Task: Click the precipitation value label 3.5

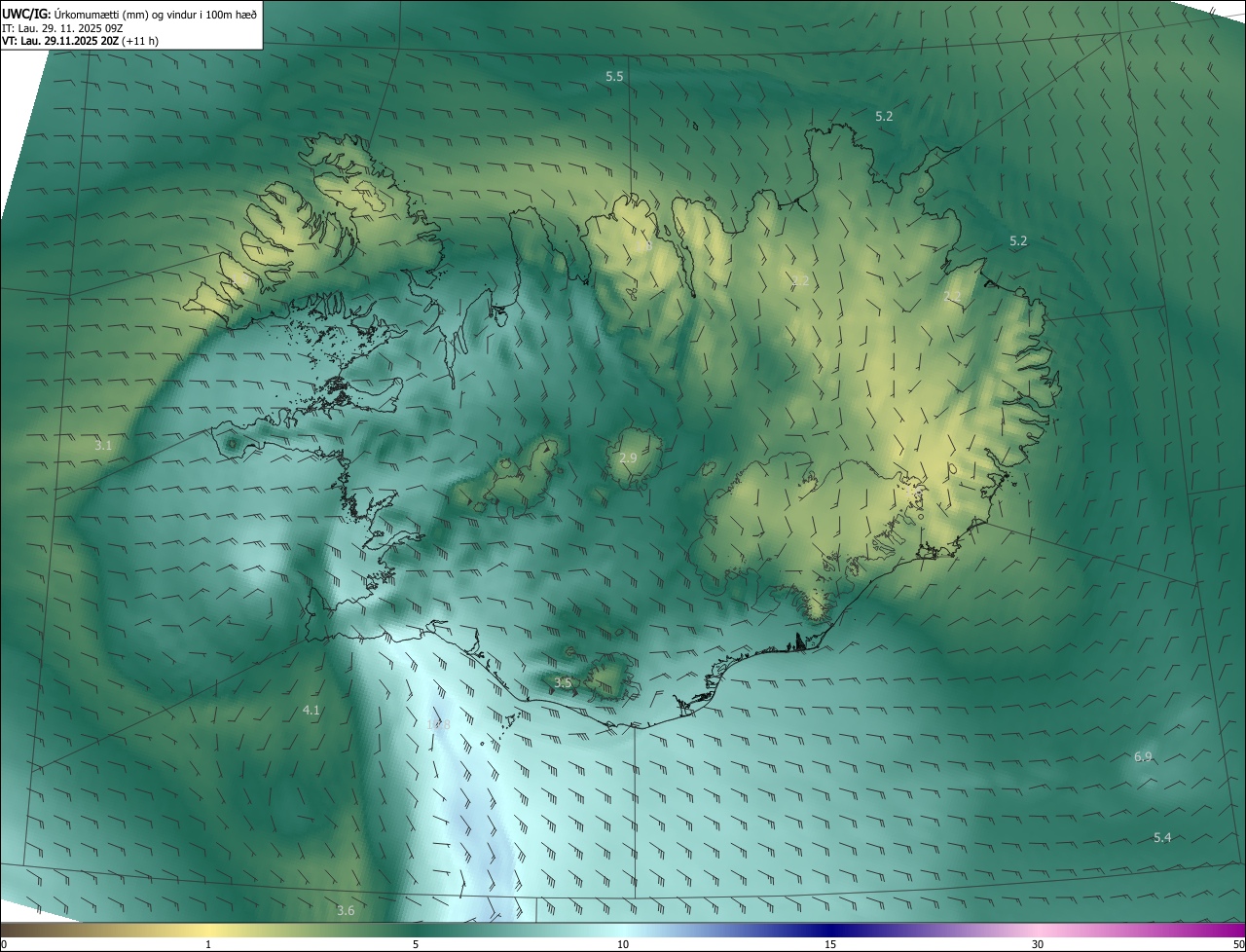Action: pyautogui.click(x=563, y=682)
